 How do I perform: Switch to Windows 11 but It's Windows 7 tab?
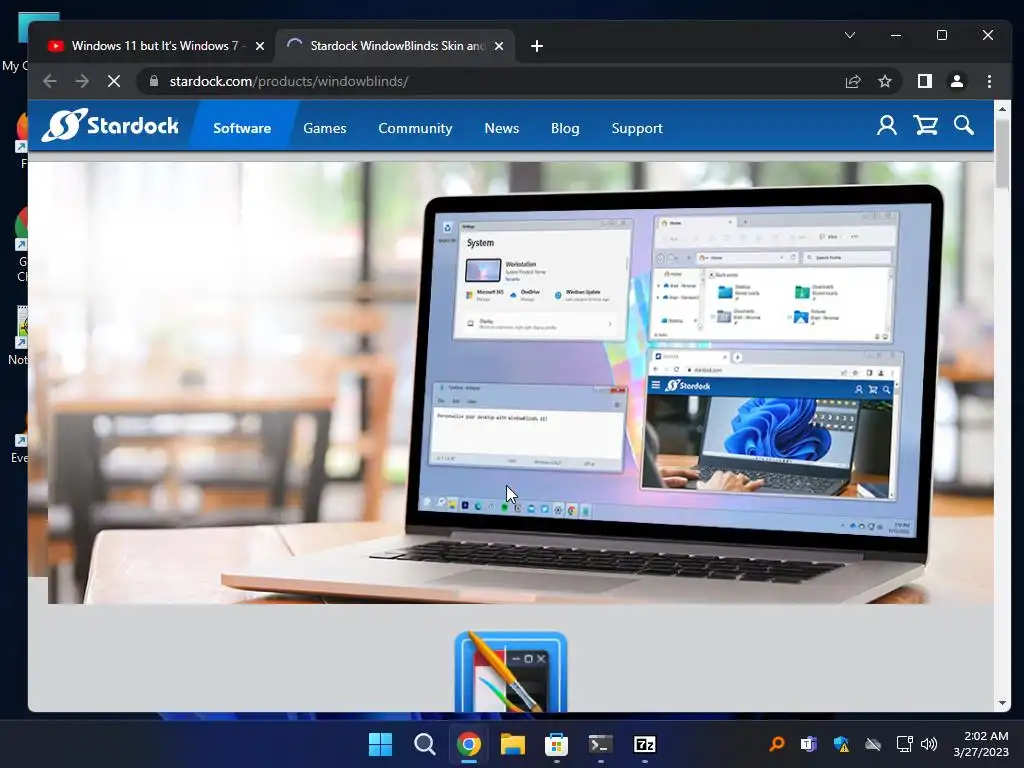(155, 46)
